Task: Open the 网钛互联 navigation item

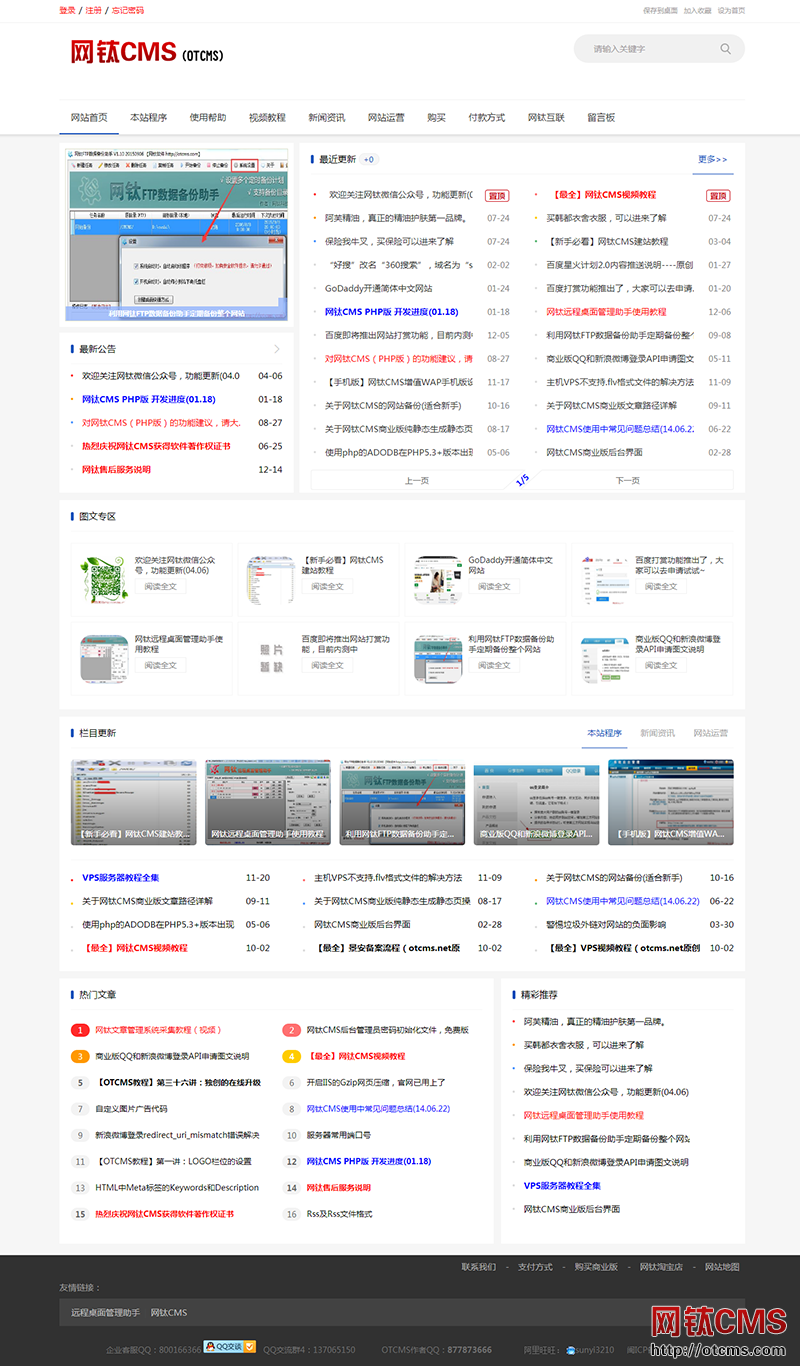Action: point(546,117)
